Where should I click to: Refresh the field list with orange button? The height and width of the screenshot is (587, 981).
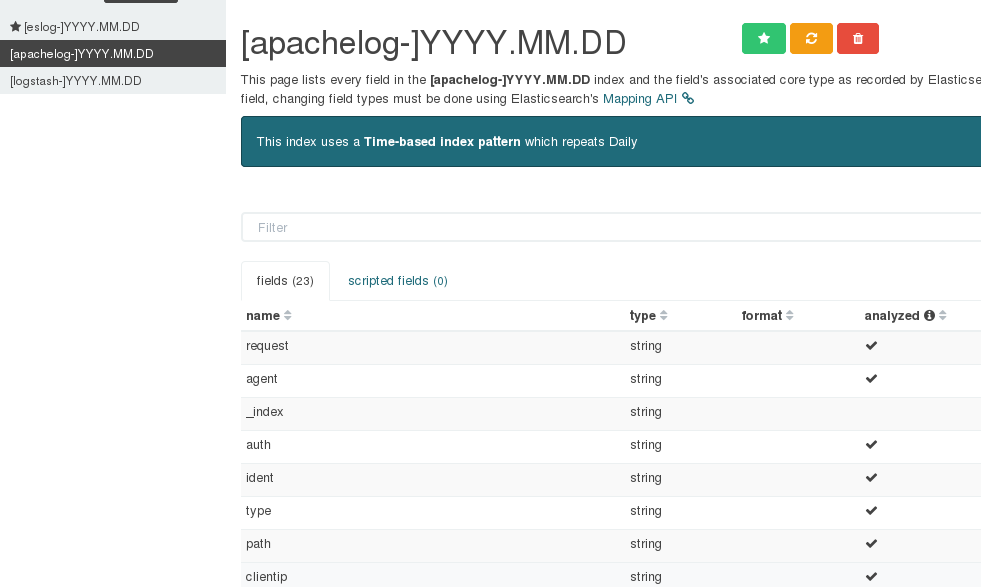(811, 39)
